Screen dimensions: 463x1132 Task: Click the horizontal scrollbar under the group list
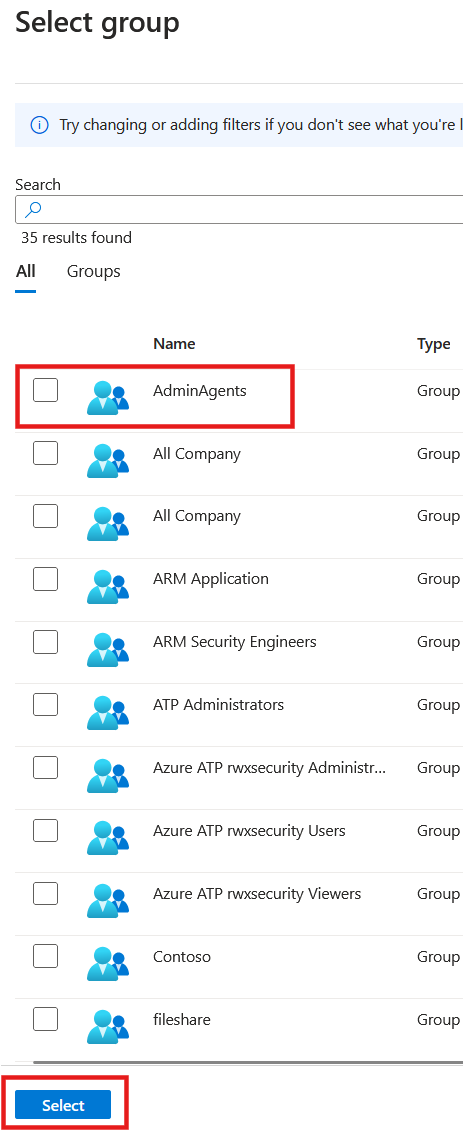(x=248, y=1062)
